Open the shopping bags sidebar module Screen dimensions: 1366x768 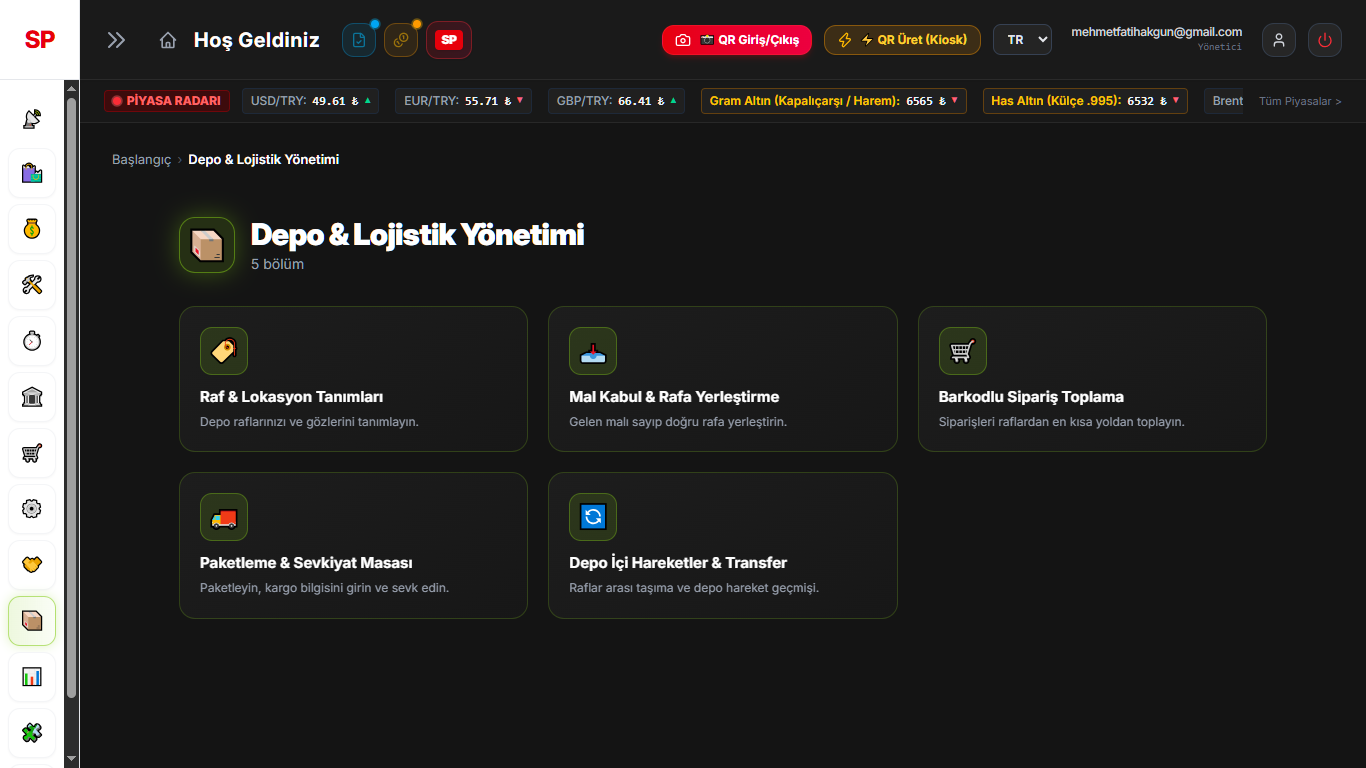pos(32,174)
